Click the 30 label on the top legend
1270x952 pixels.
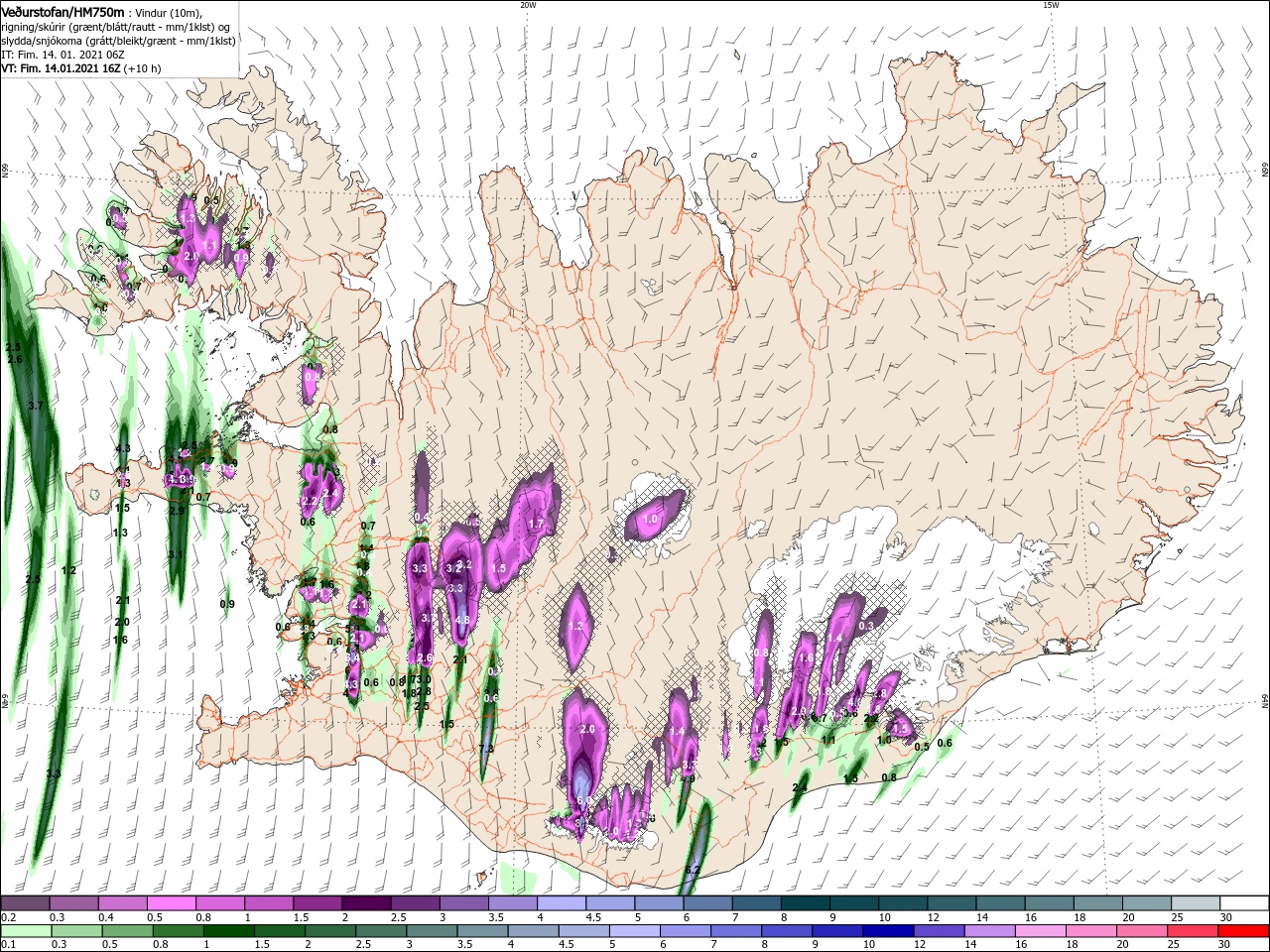click(x=1226, y=917)
